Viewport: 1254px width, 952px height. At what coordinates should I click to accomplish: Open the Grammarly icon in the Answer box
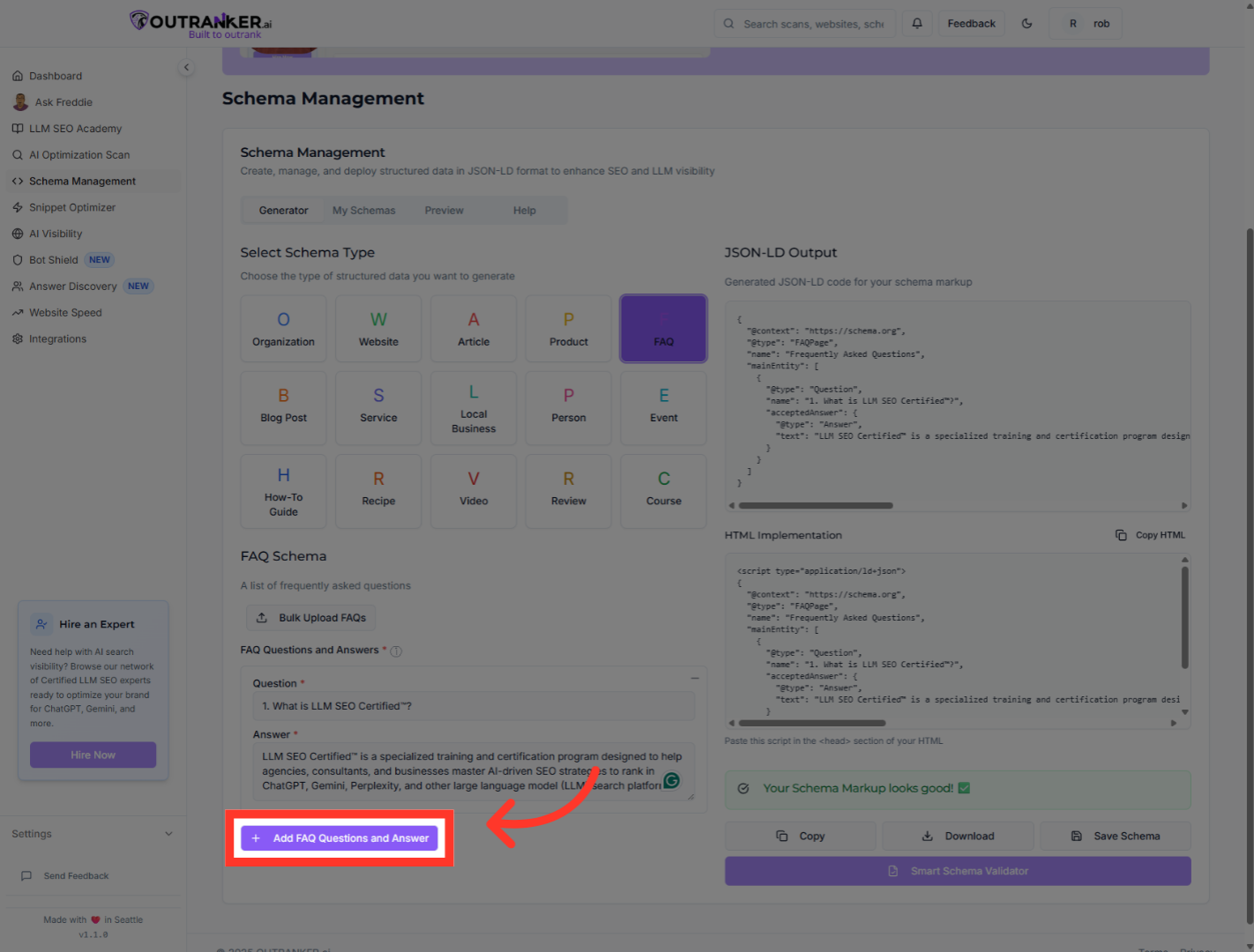(671, 781)
